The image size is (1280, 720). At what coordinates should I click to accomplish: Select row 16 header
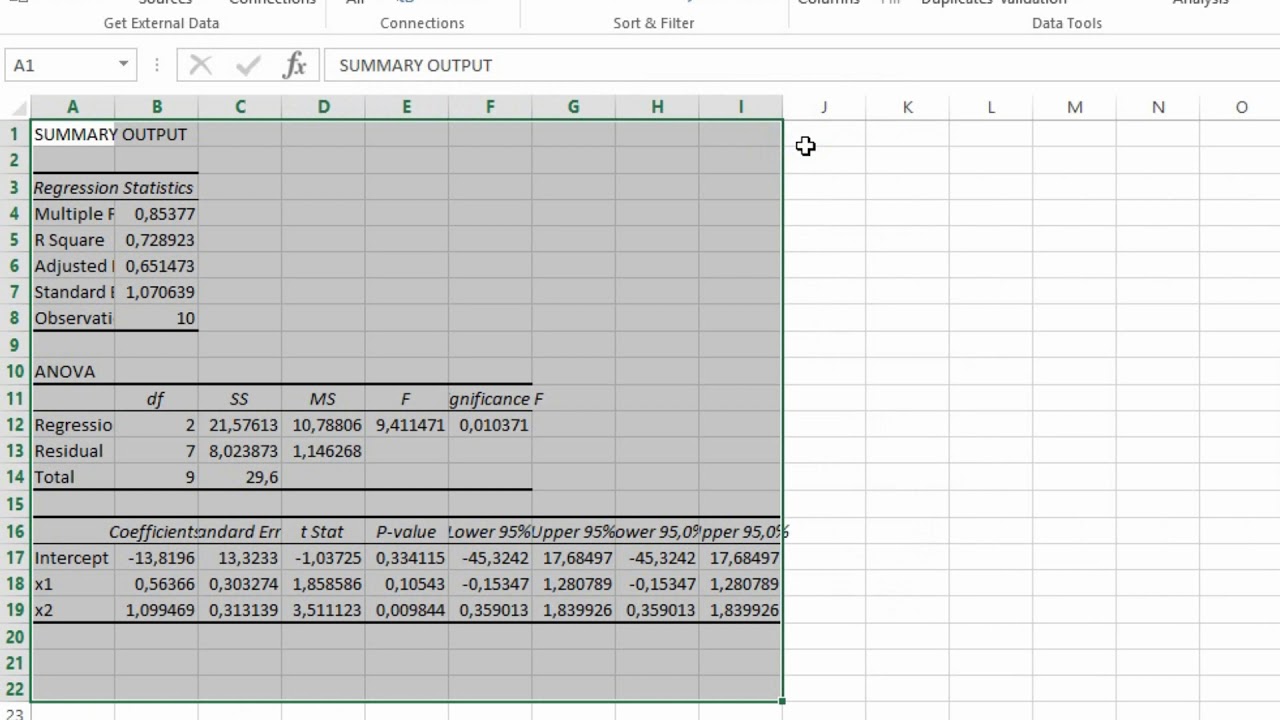click(x=15, y=531)
